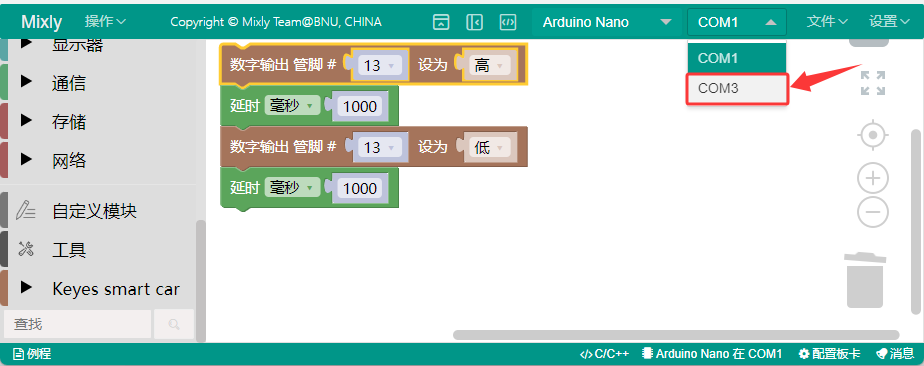Open the 低 level dropdown

click(489, 147)
